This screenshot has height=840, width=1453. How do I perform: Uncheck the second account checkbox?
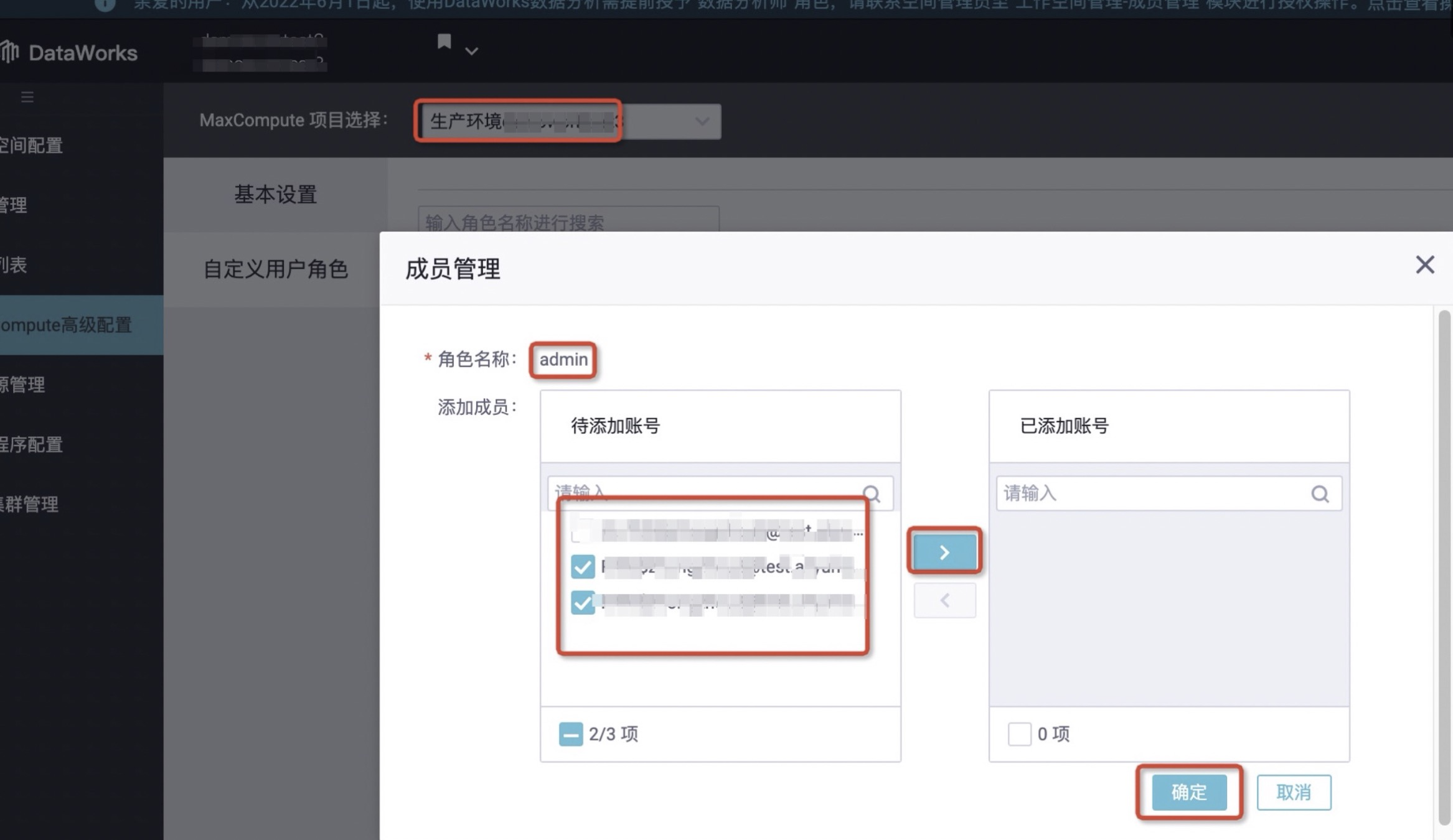(583, 567)
